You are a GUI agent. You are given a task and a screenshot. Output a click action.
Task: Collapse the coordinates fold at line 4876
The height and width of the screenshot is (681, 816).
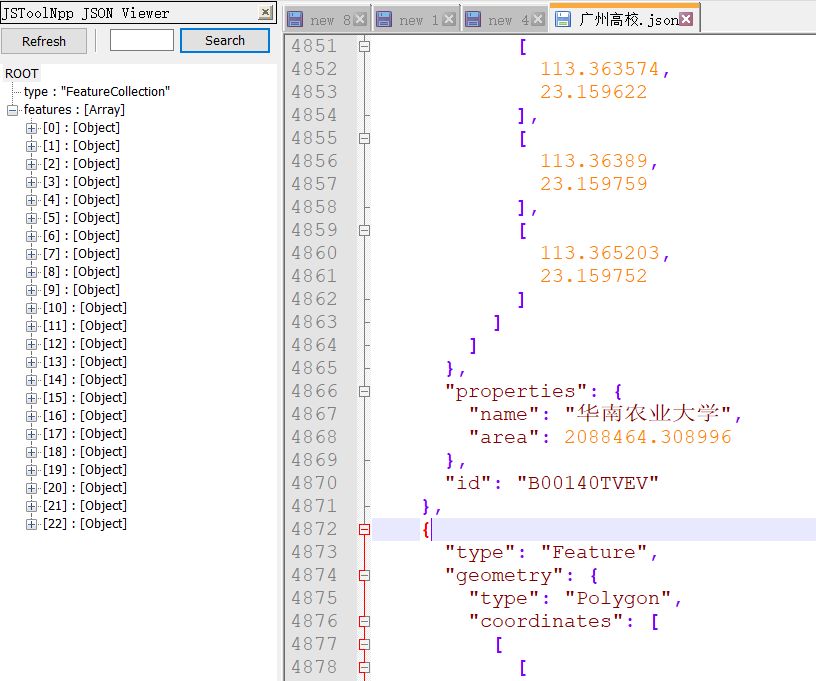[364, 621]
